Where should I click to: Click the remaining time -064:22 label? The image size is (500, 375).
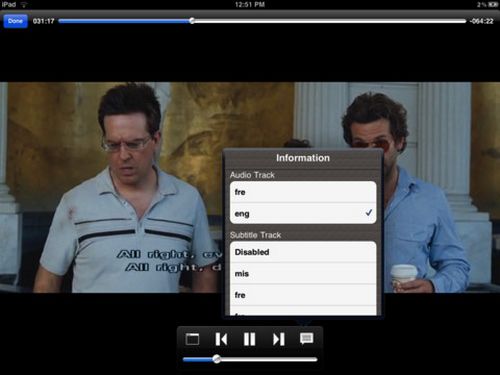481,21
